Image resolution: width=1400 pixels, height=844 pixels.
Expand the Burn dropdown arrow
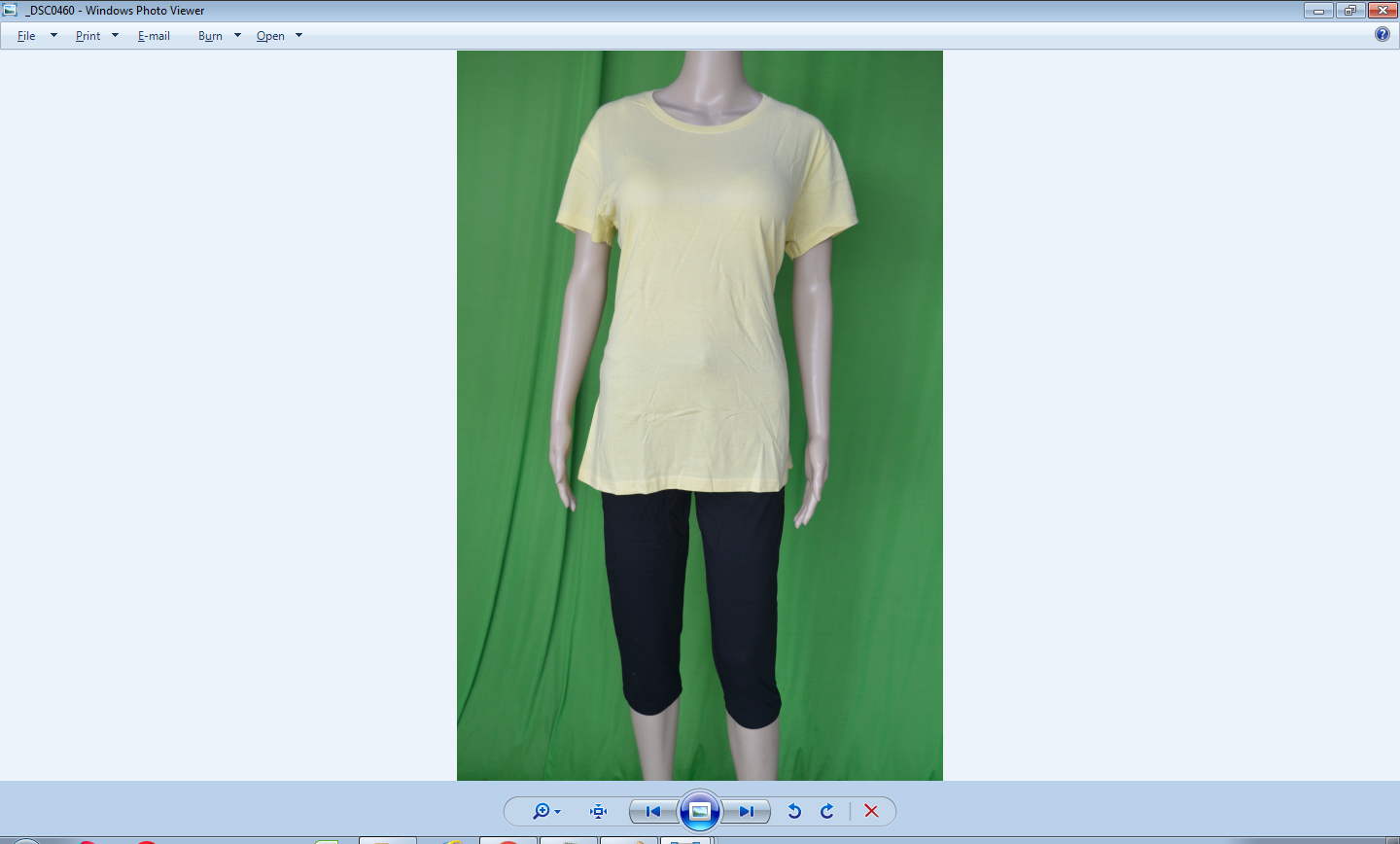click(x=237, y=36)
